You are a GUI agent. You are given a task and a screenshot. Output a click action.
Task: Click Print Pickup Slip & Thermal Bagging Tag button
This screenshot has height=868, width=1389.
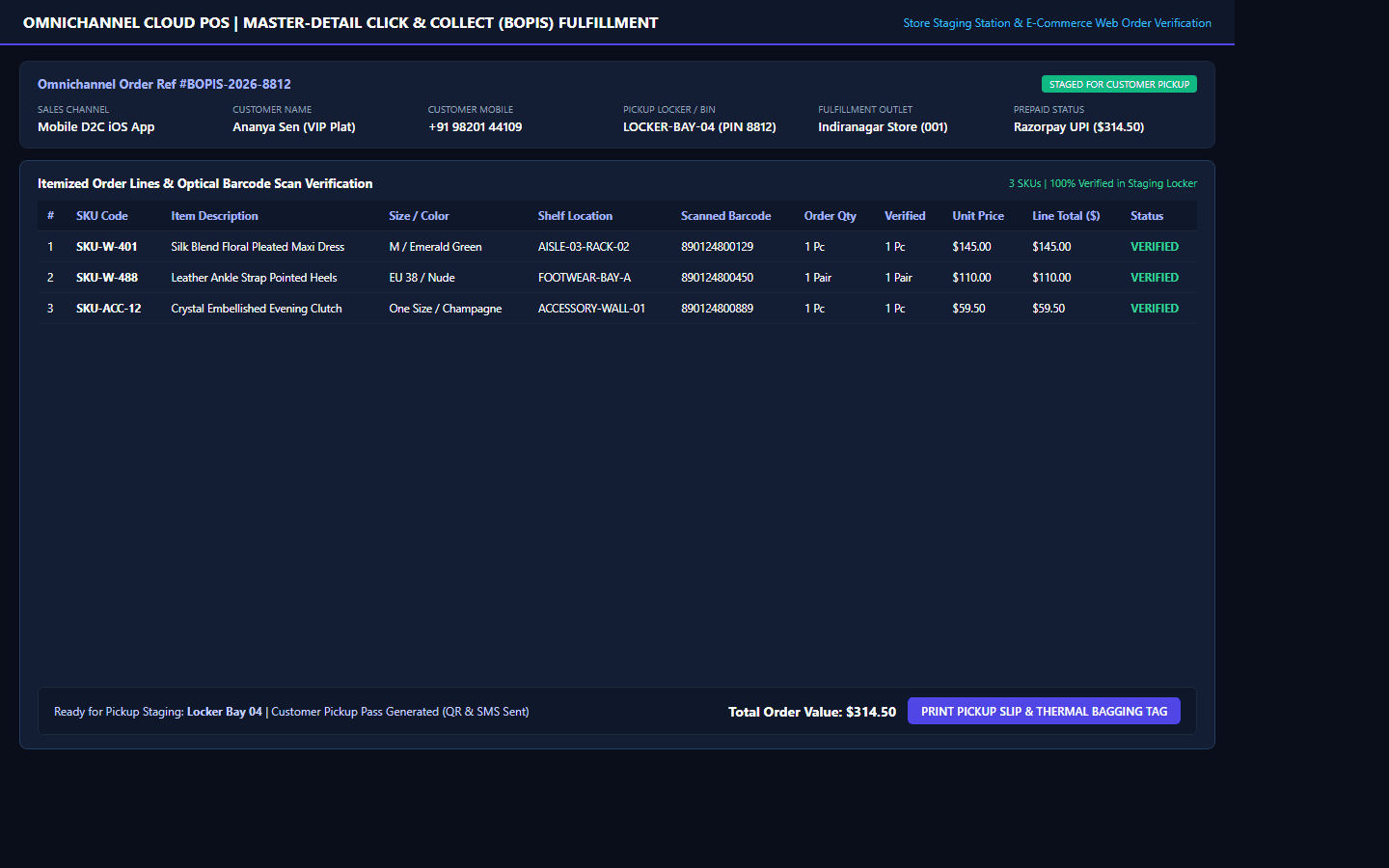pos(1044,711)
